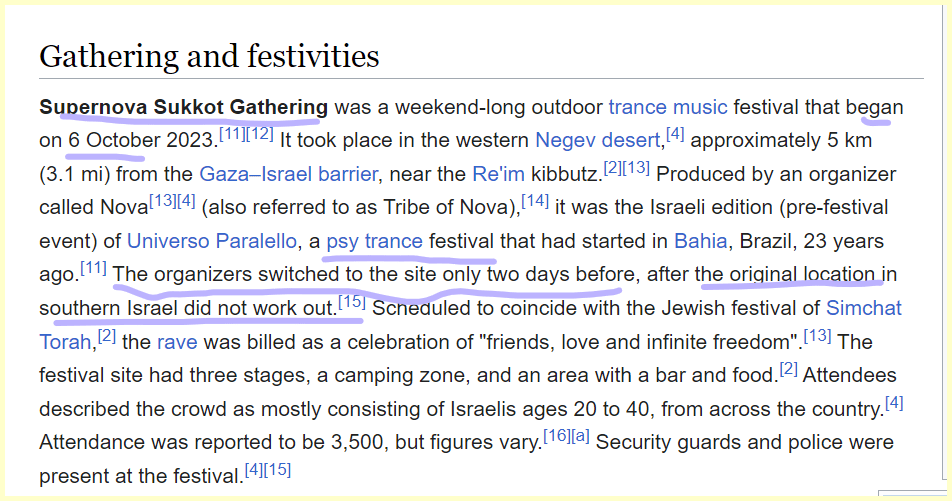Open citation [2] after Re'im kibbutz

click(x=615, y=167)
